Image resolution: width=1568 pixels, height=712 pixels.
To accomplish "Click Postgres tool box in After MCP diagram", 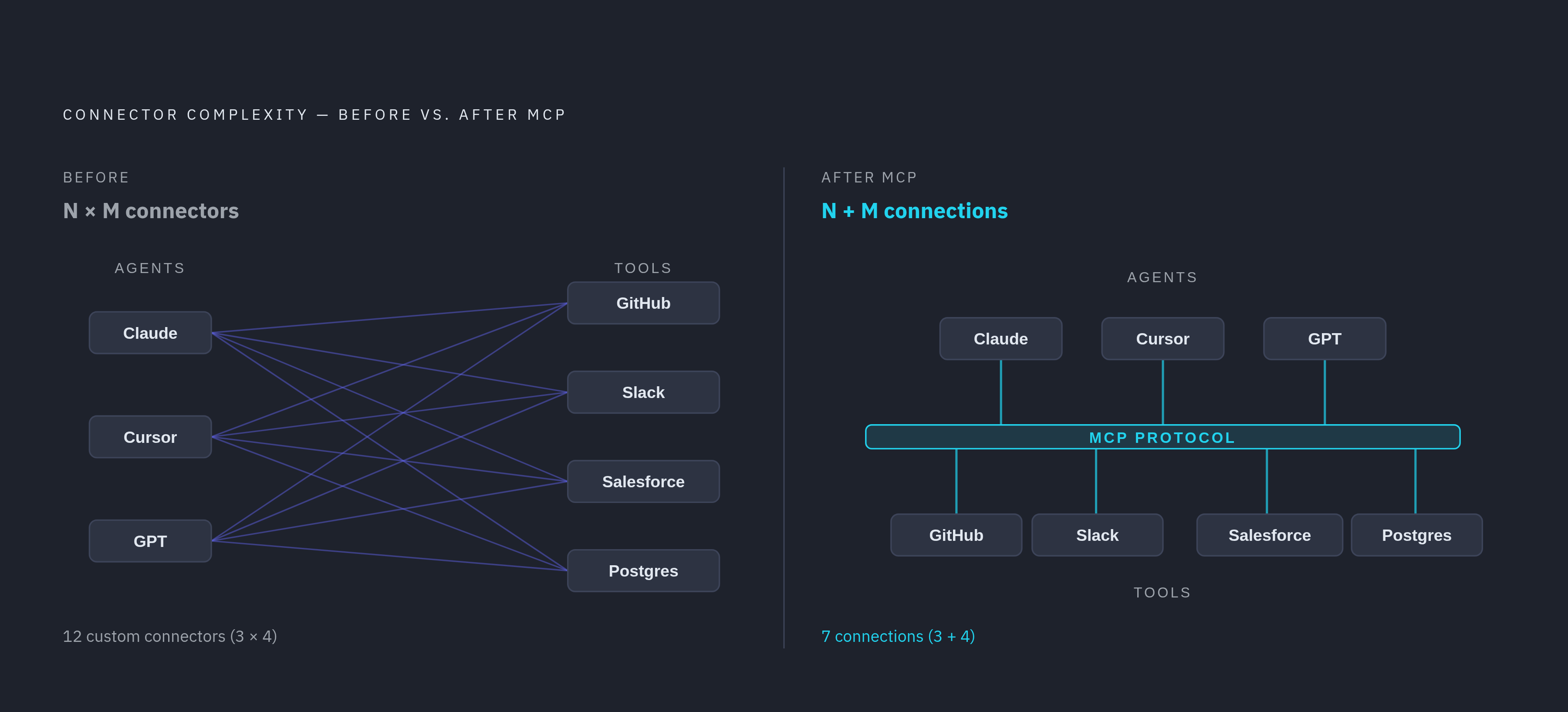I will click(1417, 535).
